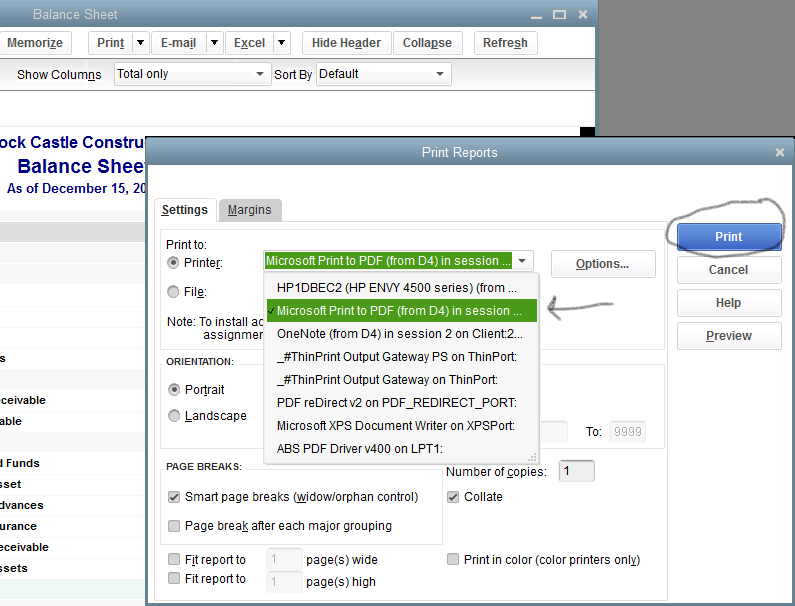Click the page range 'To' field showing 9999
The width and height of the screenshot is (795, 606).
[x=627, y=432]
